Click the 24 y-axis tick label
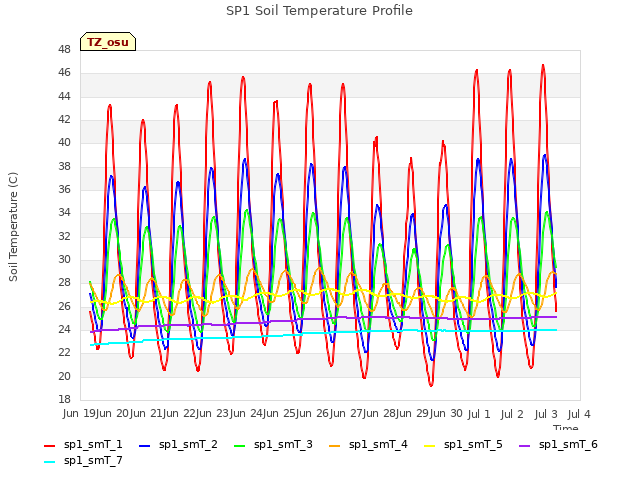This screenshot has width=640, height=480. 64,329
